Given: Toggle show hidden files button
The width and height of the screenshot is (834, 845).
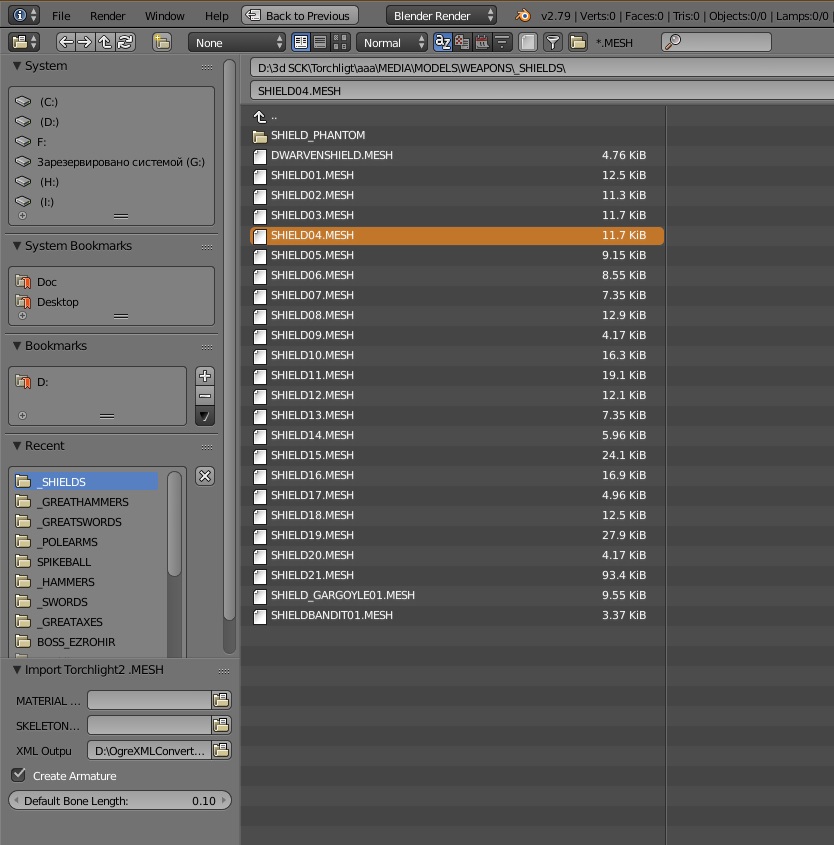Looking at the screenshot, I should point(528,42).
